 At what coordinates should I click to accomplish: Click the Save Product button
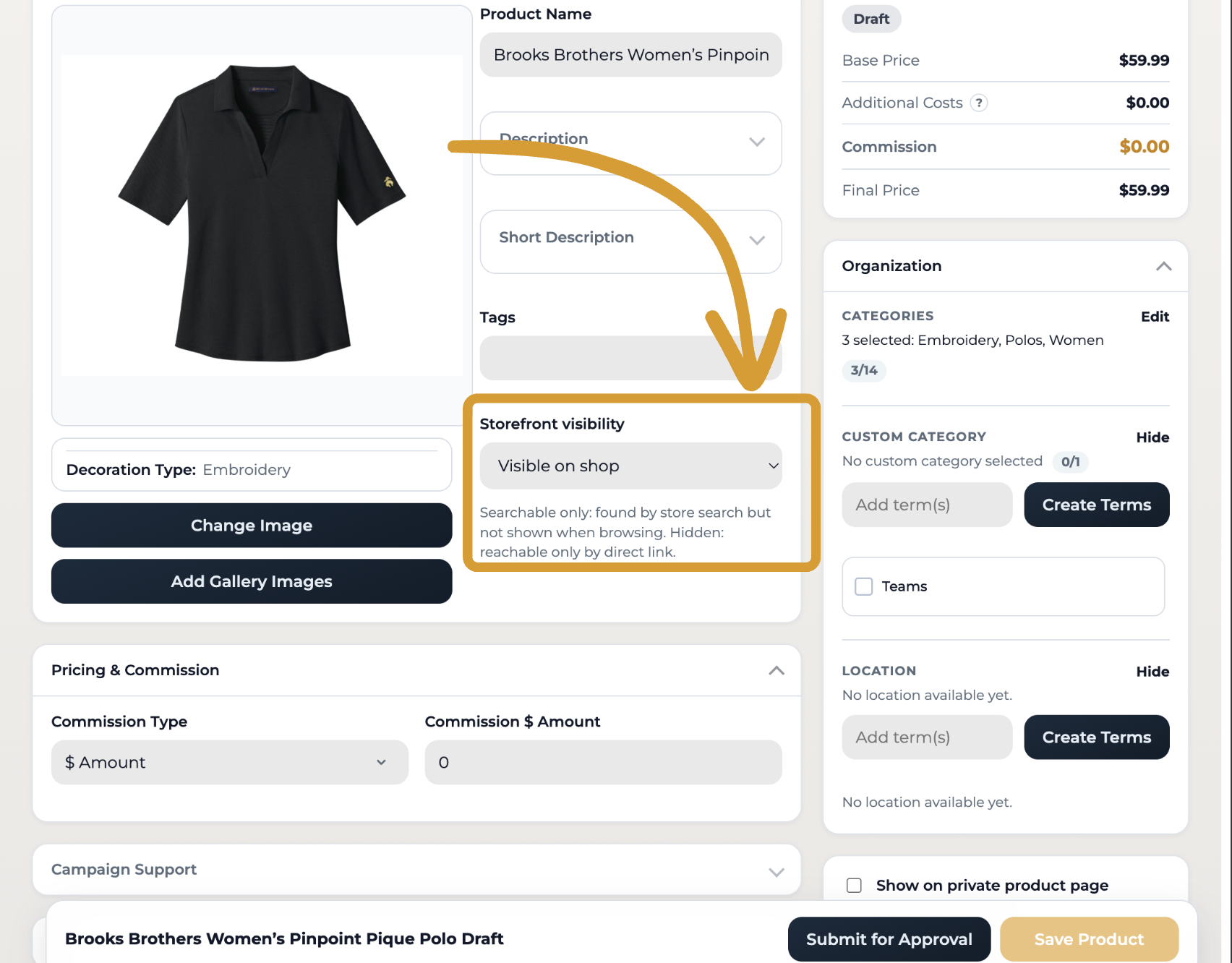point(1089,939)
